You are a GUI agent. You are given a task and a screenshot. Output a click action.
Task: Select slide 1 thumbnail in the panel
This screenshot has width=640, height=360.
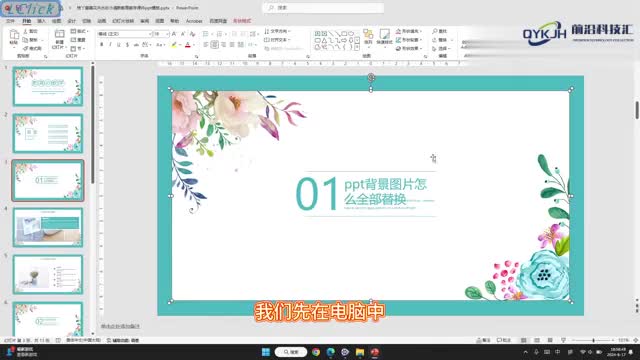[x=48, y=87]
